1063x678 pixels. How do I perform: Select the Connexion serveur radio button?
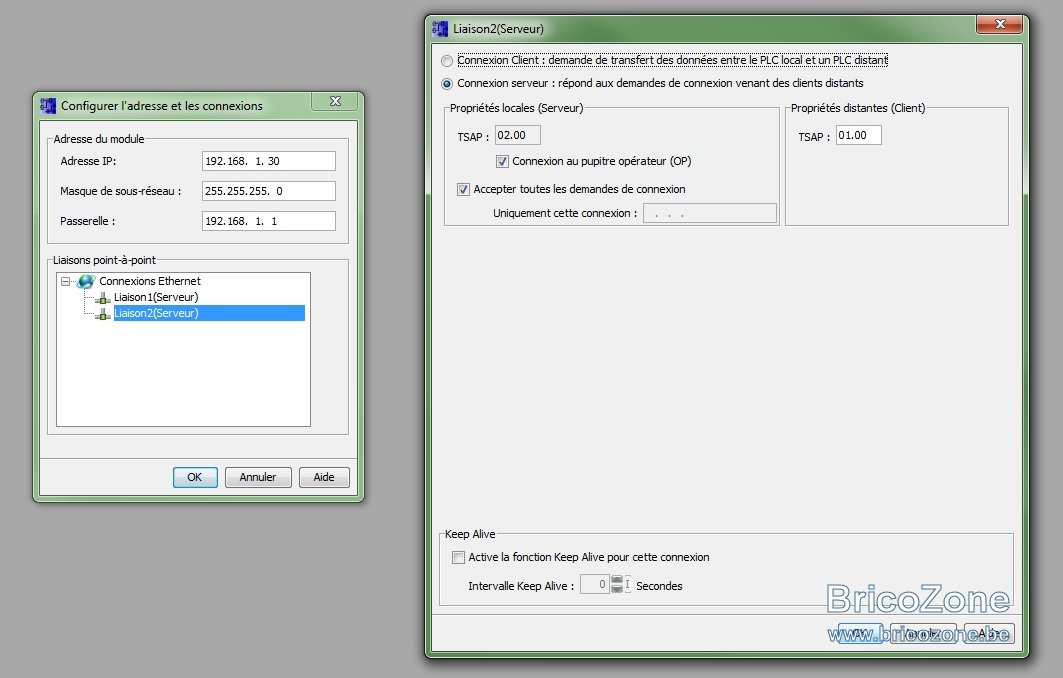point(447,84)
